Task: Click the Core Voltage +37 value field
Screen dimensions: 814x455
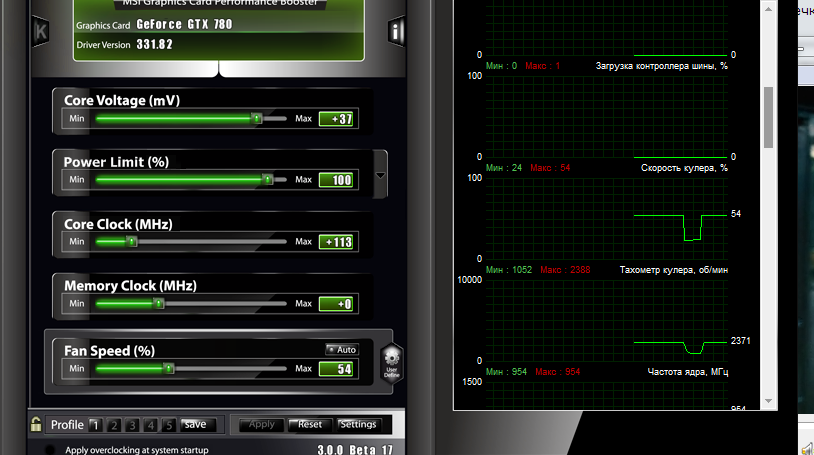Action: 337,119
